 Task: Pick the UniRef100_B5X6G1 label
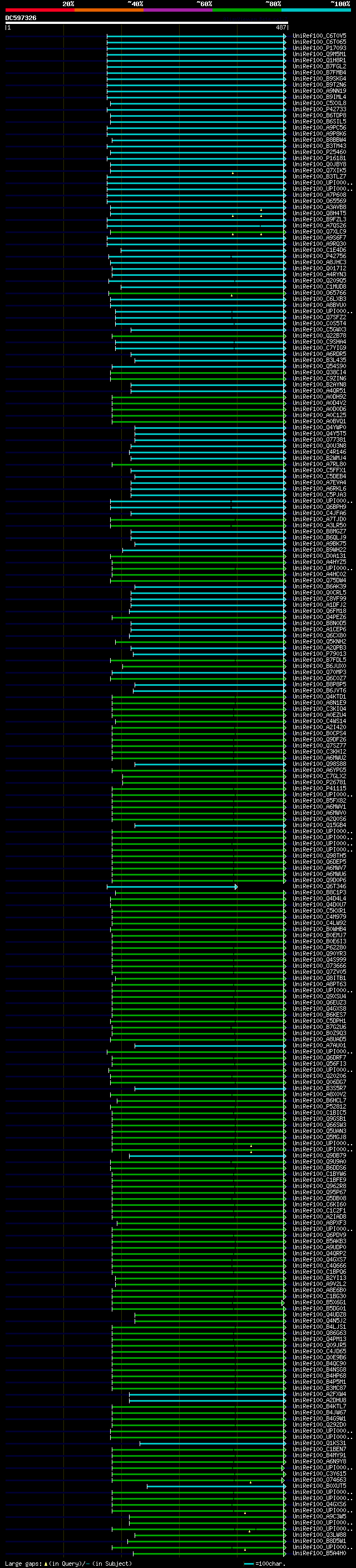pyautogui.click(x=319, y=1303)
